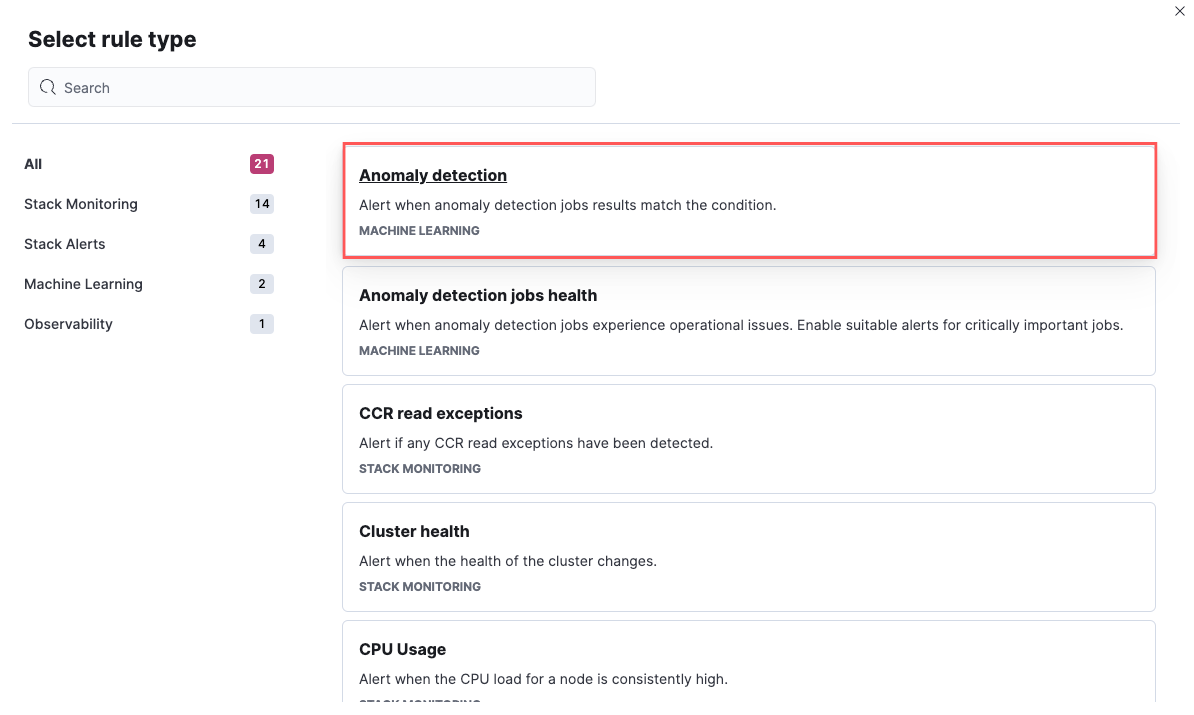Filter rules by Stack Monitoring
This screenshot has height=715, width=1194.
point(80,204)
